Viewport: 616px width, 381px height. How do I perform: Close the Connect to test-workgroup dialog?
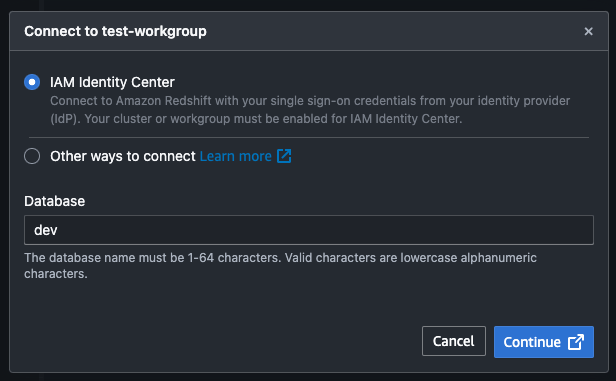tap(588, 31)
